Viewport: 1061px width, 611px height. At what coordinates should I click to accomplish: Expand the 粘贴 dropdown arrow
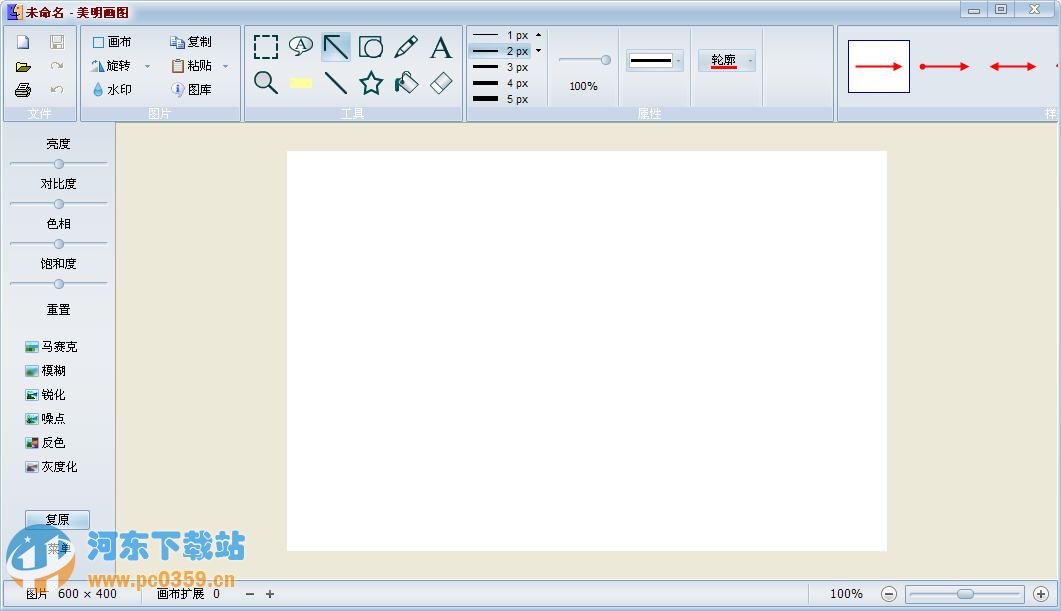pos(225,66)
